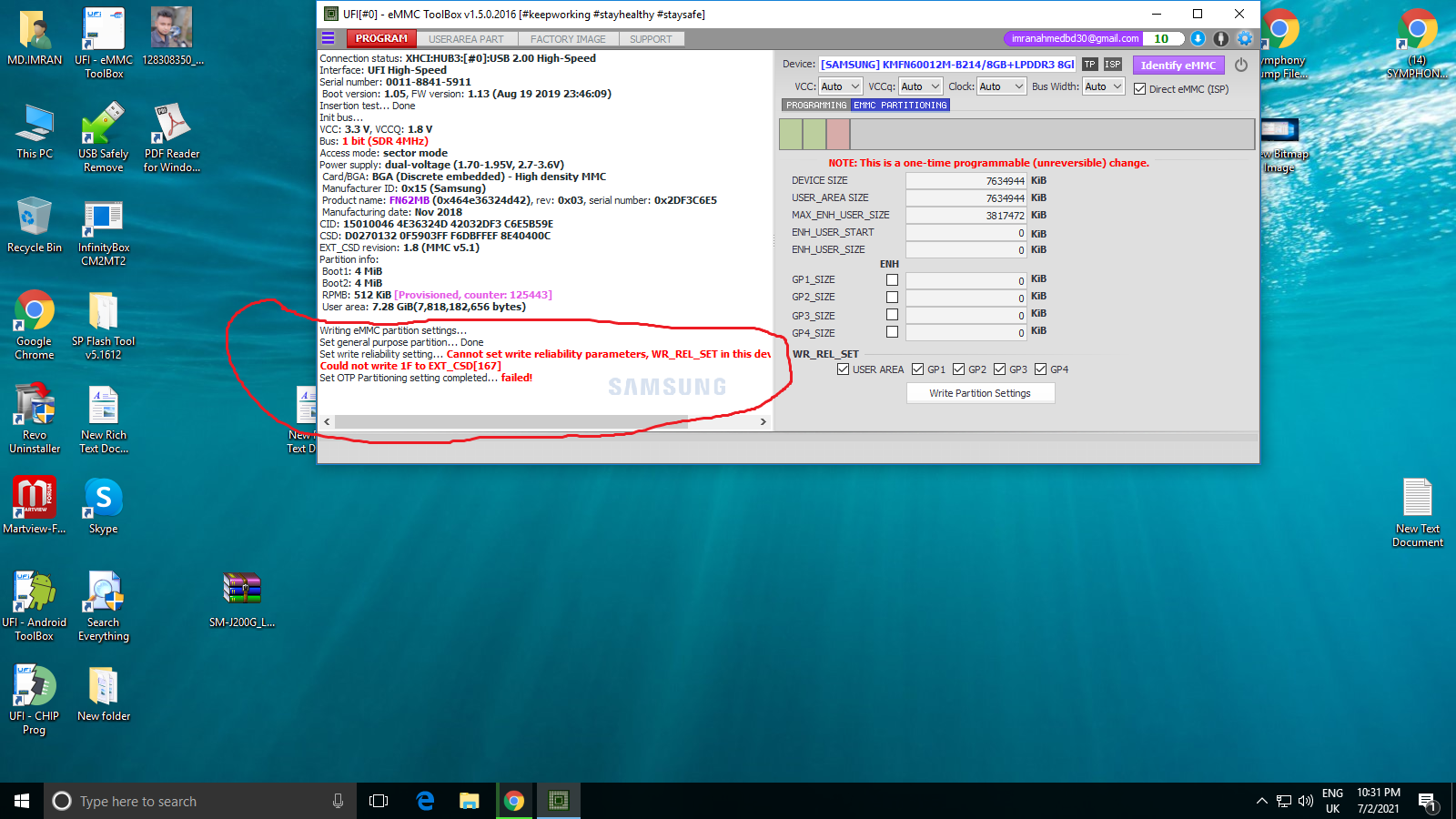Image resolution: width=1456 pixels, height=819 pixels.
Task: Click the second green partition block
Action: coord(814,134)
